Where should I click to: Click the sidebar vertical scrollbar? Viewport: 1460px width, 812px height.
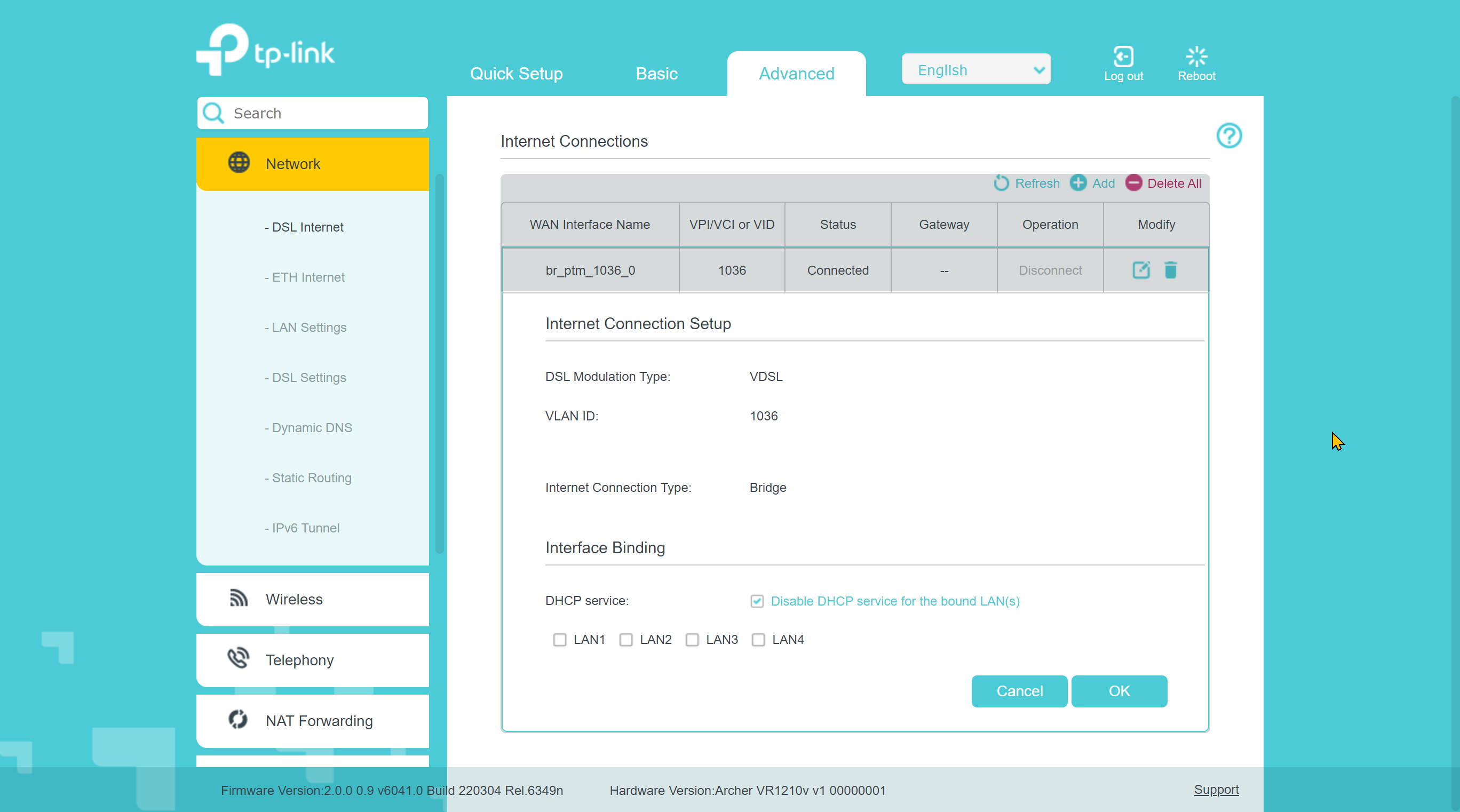click(x=439, y=363)
